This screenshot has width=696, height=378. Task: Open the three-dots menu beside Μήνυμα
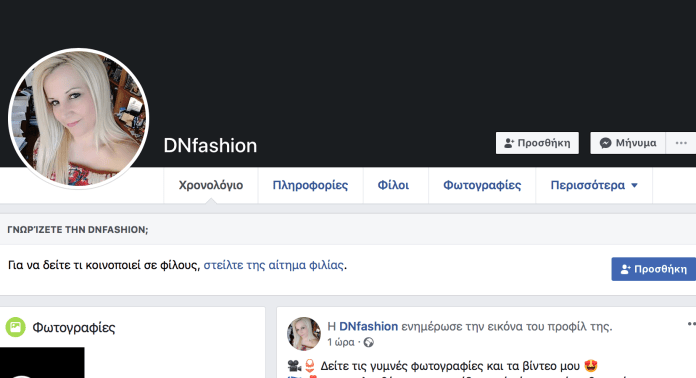coord(681,143)
